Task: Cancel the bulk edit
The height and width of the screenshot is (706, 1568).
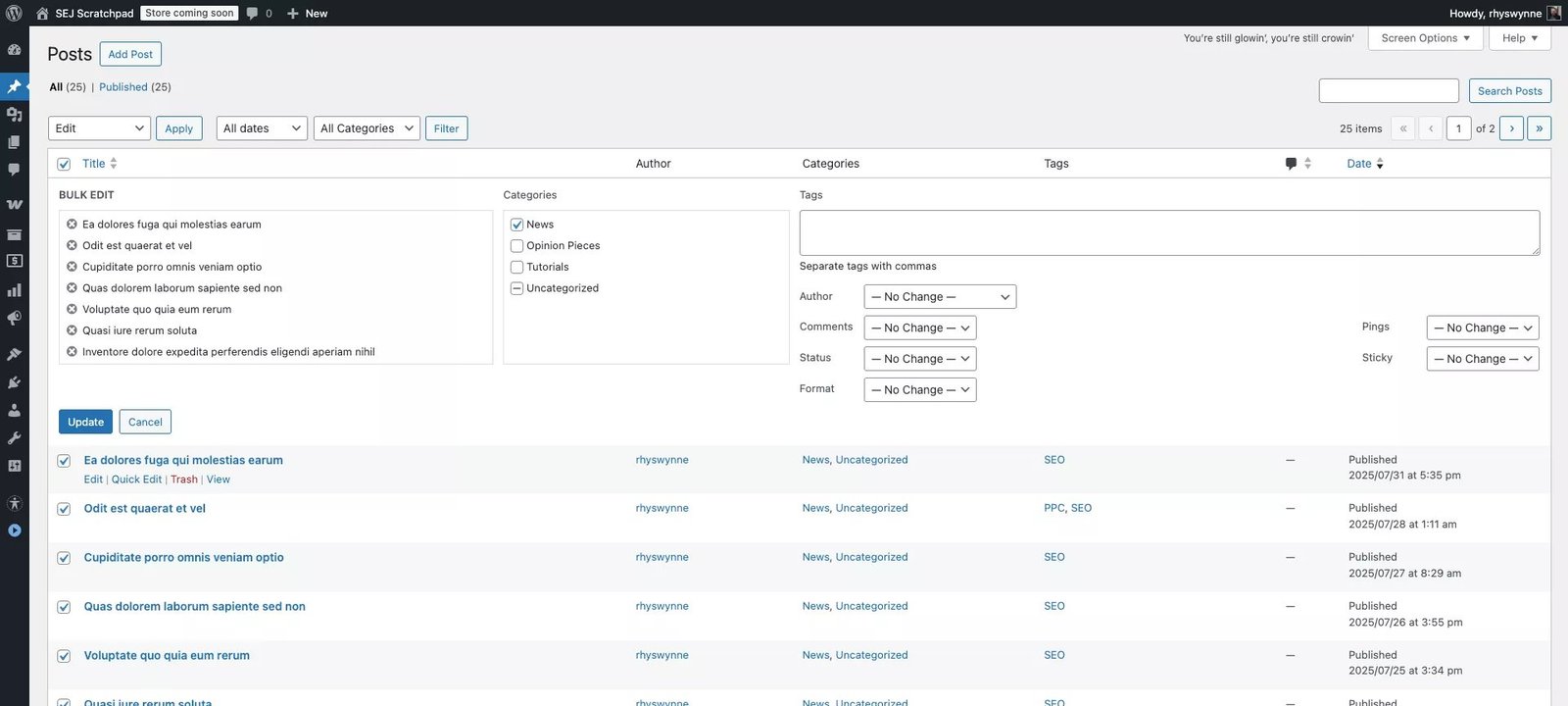Action: (x=145, y=422)
